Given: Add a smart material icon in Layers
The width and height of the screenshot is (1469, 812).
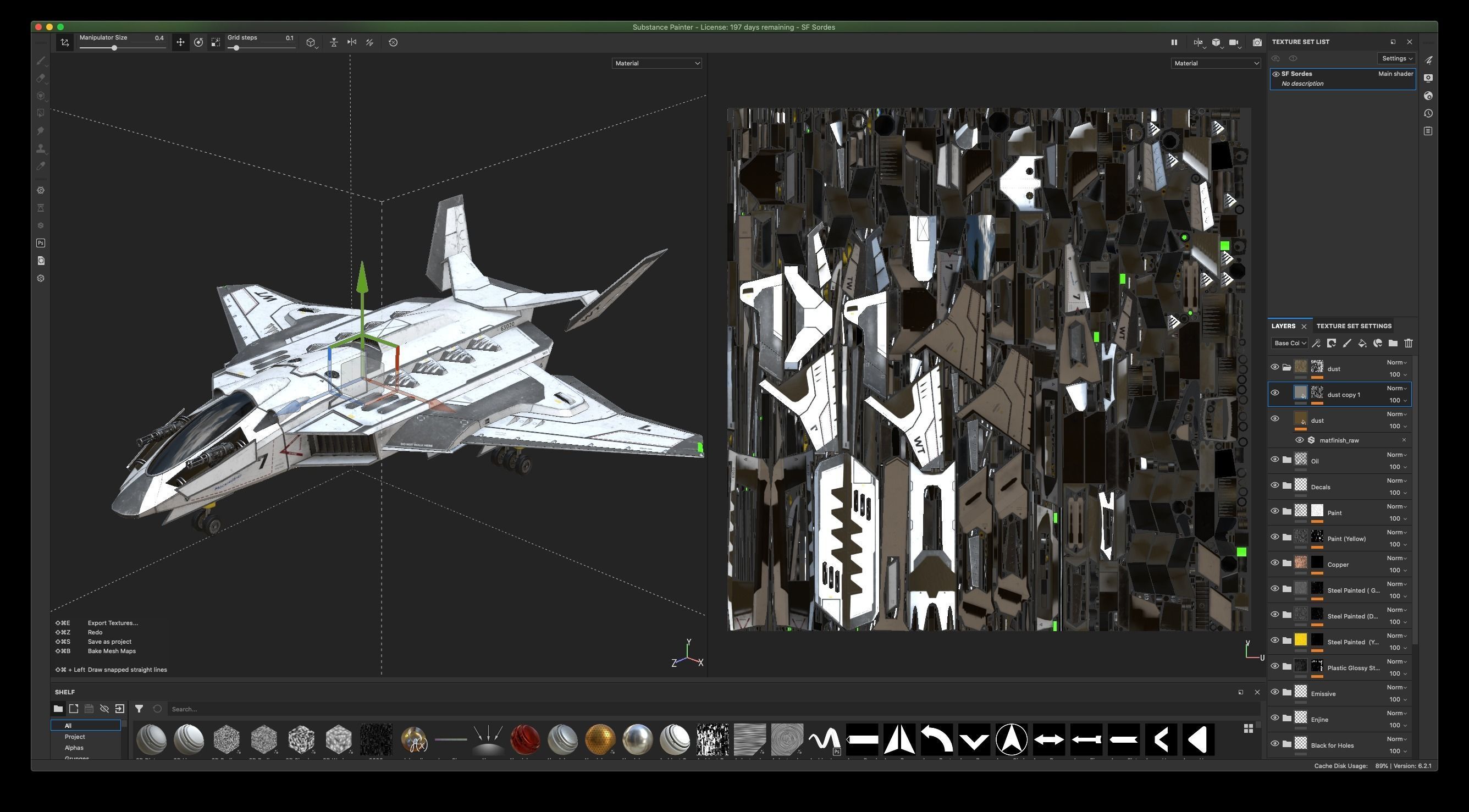Looking at the screenshot, I should click(x=1378, y=343).
